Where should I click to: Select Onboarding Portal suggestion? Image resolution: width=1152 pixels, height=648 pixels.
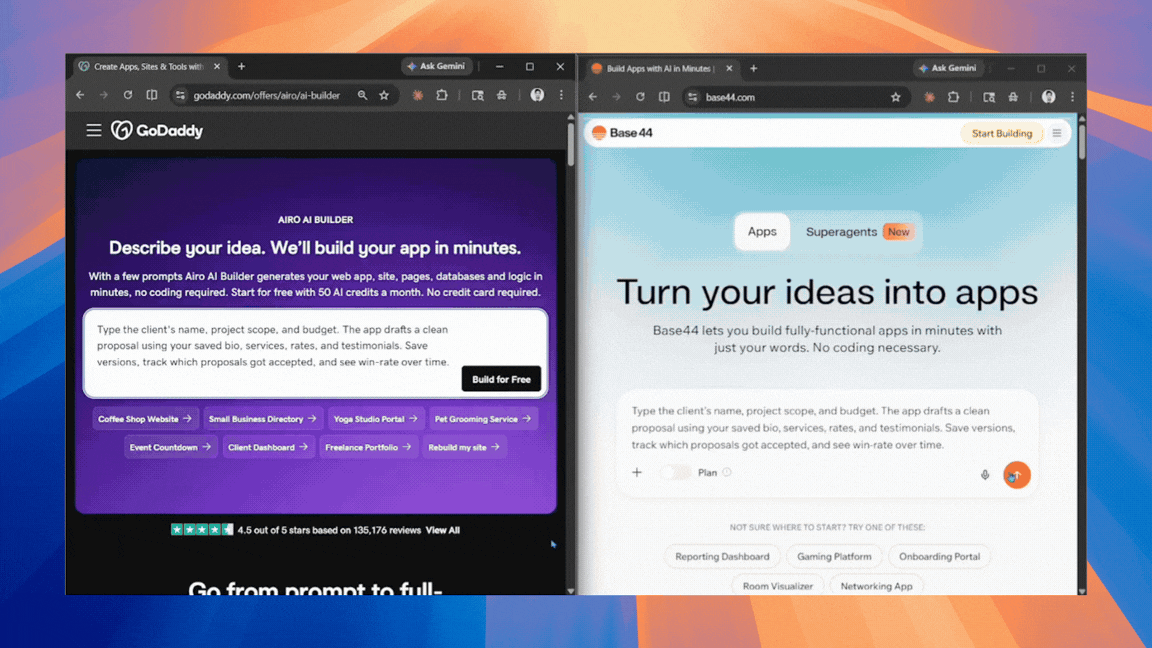939,556
